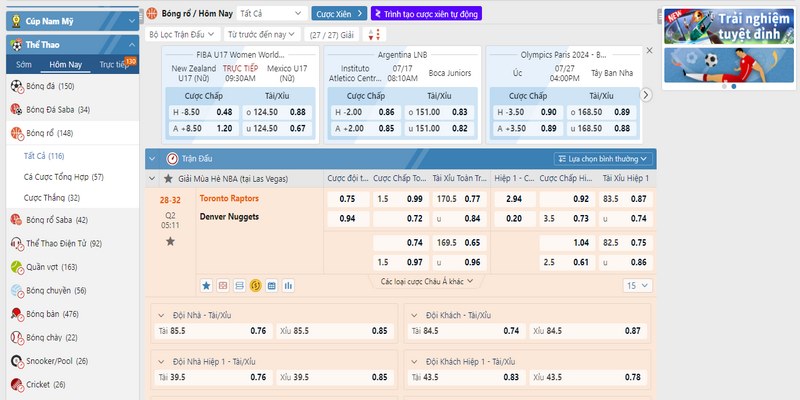Click the statistics bar chart icon
Viewport: 800px width, 400px height.
(x=288, y=285)
